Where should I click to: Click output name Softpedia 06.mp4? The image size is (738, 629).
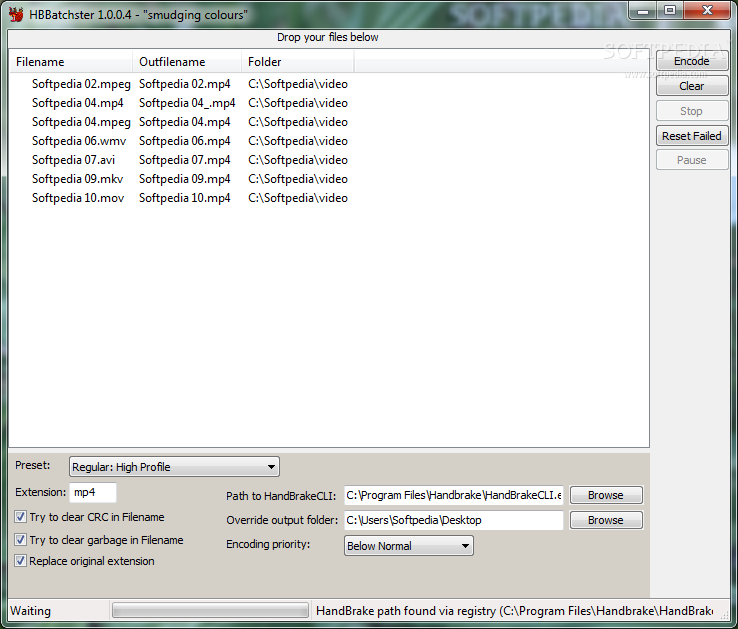[184, 141]
